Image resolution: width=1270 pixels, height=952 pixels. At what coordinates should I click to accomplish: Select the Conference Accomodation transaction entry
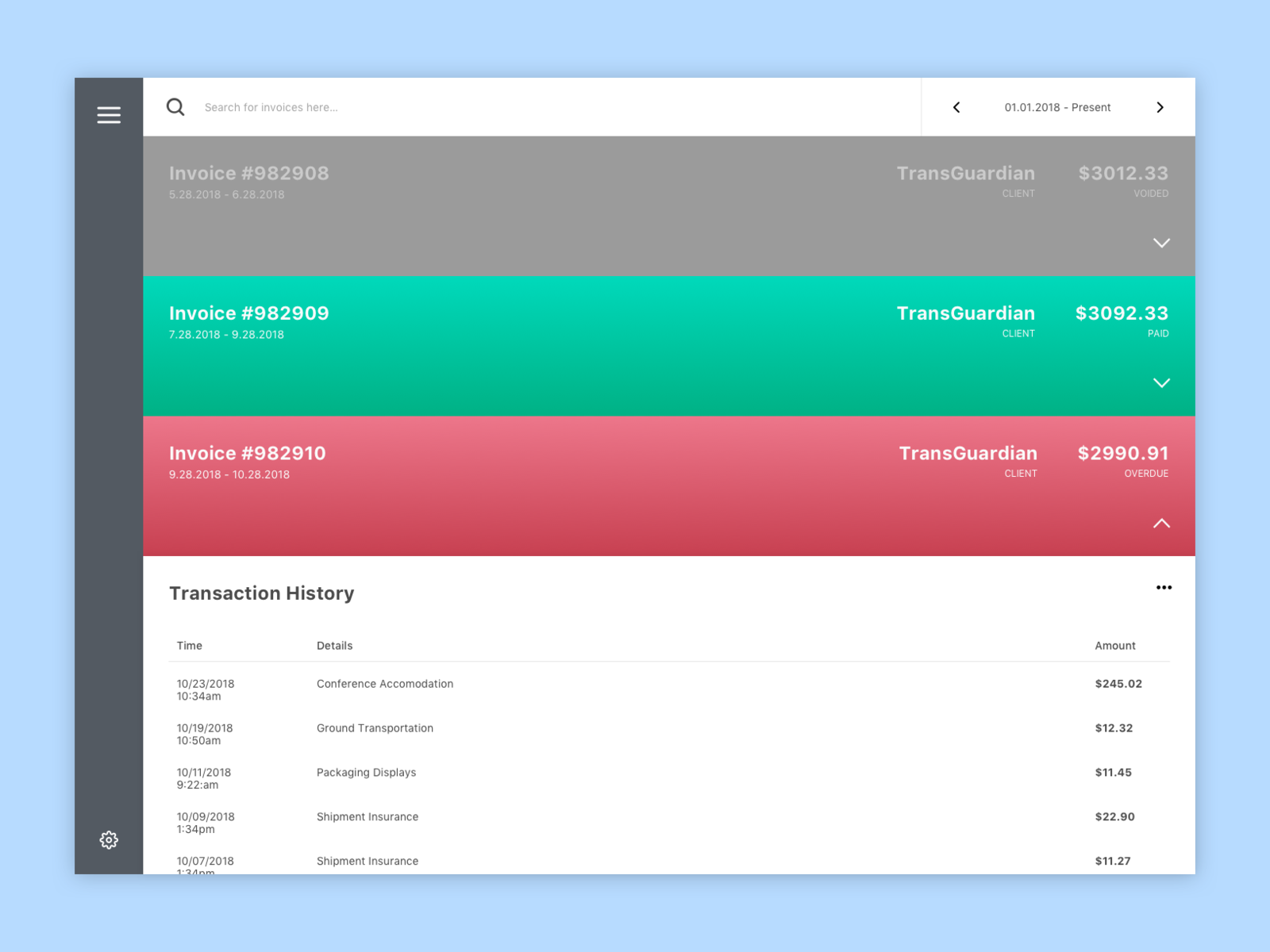coord(385,683)
